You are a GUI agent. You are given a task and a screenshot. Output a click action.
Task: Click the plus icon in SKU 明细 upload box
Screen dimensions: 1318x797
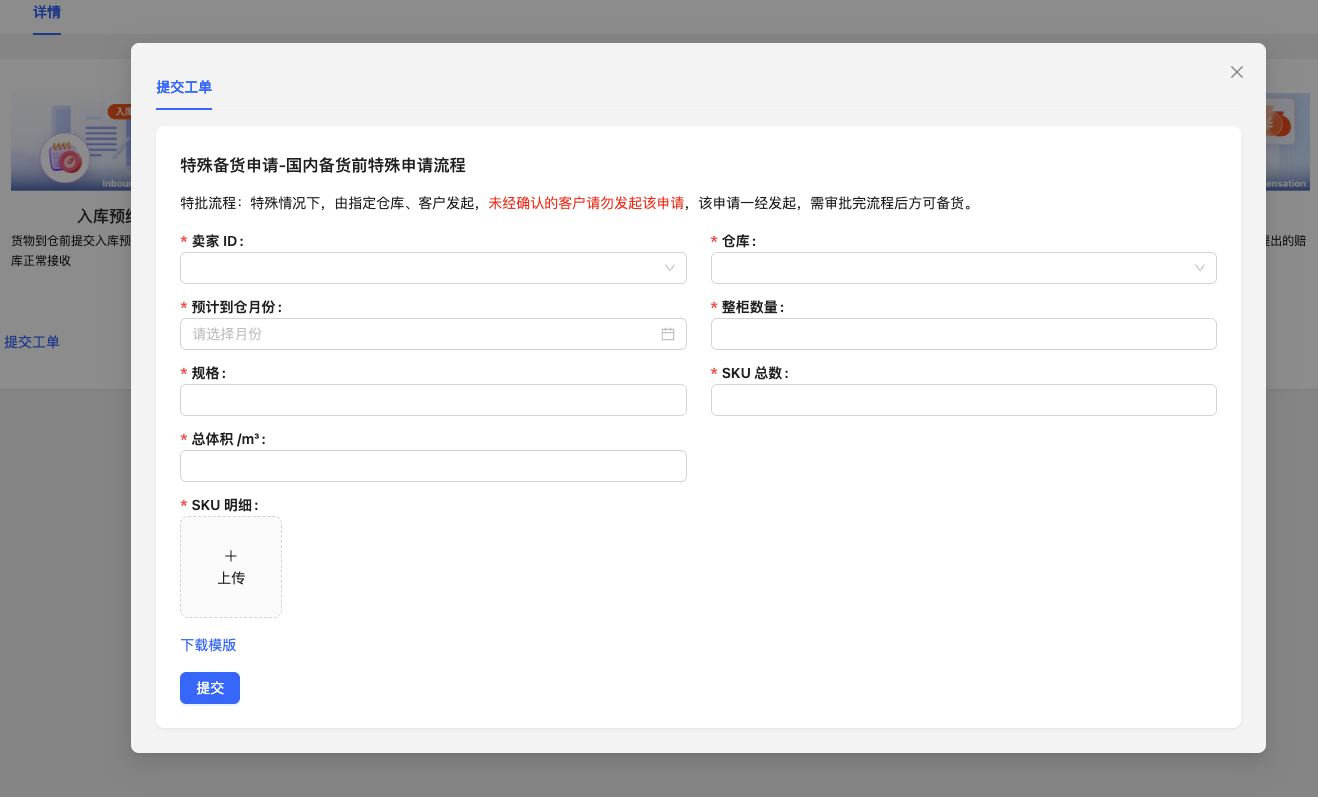231,556
